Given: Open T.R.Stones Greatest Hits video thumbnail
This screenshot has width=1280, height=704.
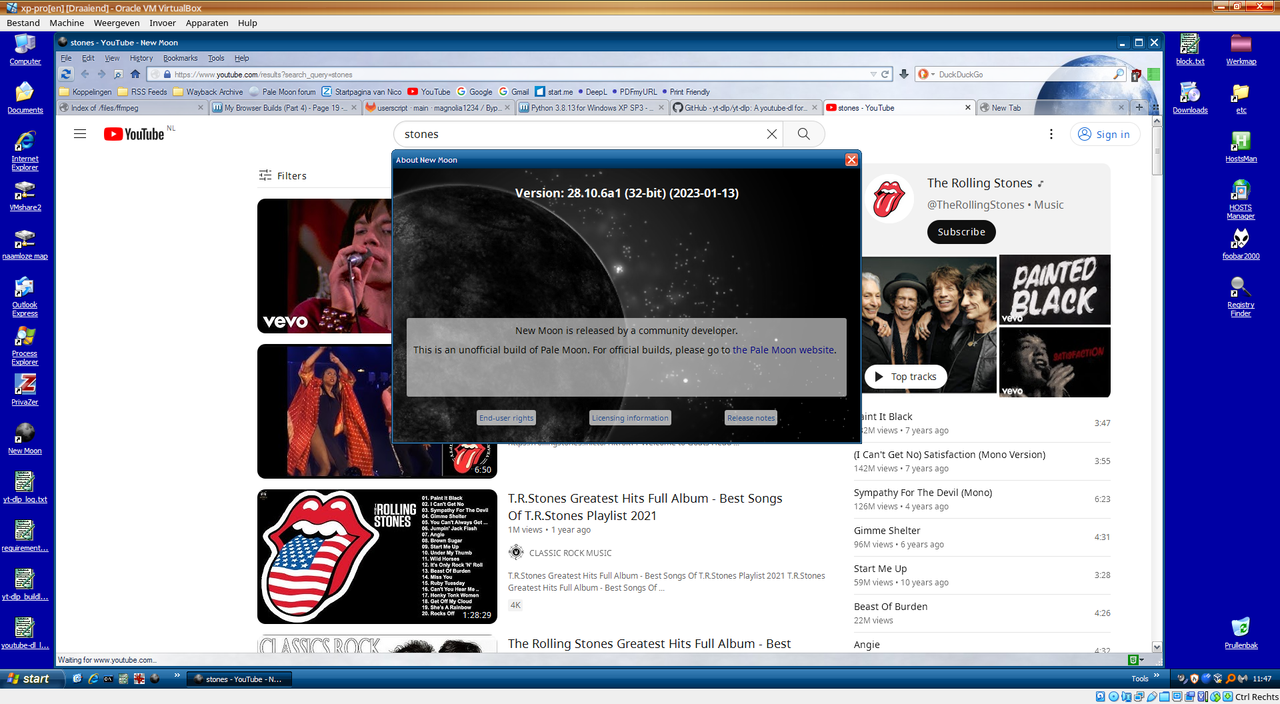Looking at the screenshot, I should coord(377,556).
